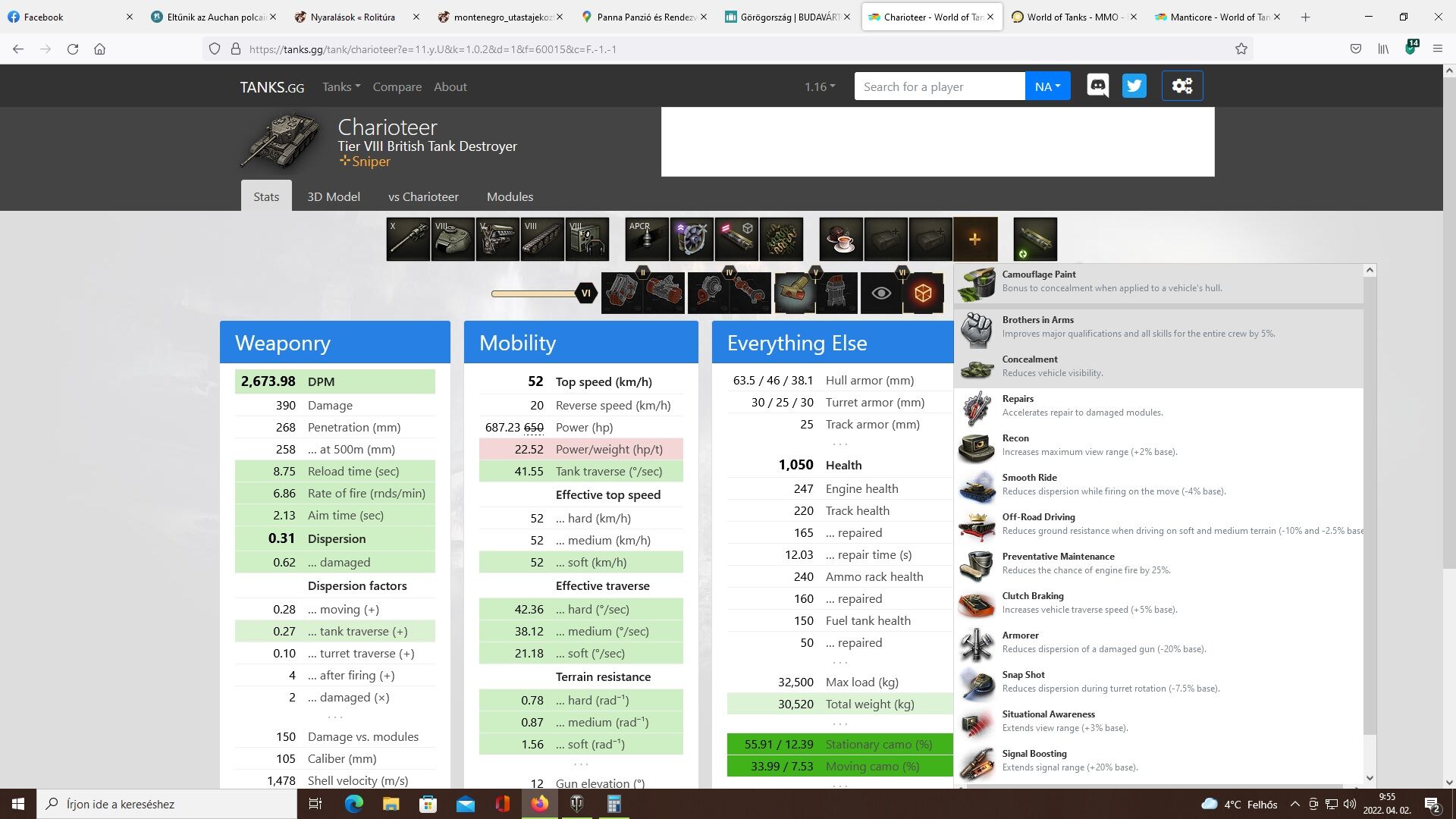Screen dimensions: 1456x819
Task: Switch to the 3D Model tab
Action: click(x=334, y=196)
